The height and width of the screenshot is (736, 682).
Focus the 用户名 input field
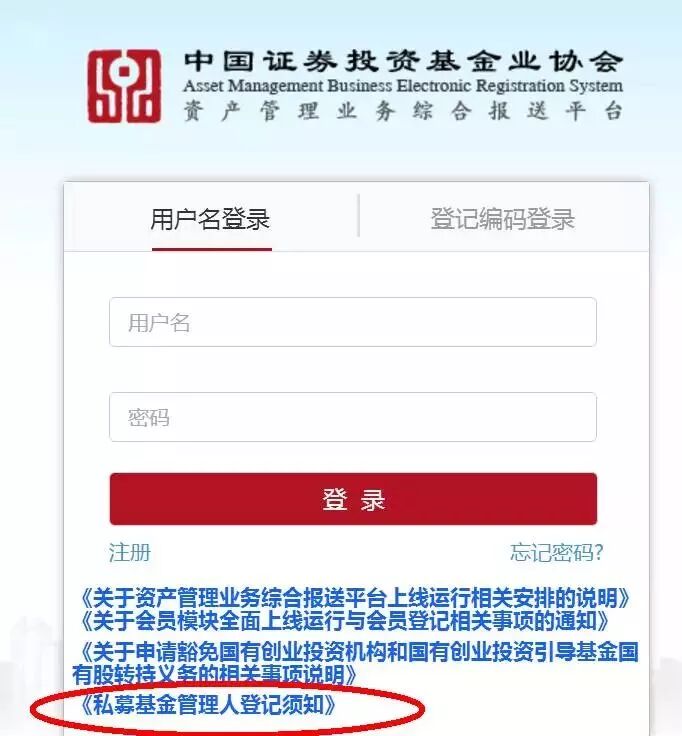[353, 322]
